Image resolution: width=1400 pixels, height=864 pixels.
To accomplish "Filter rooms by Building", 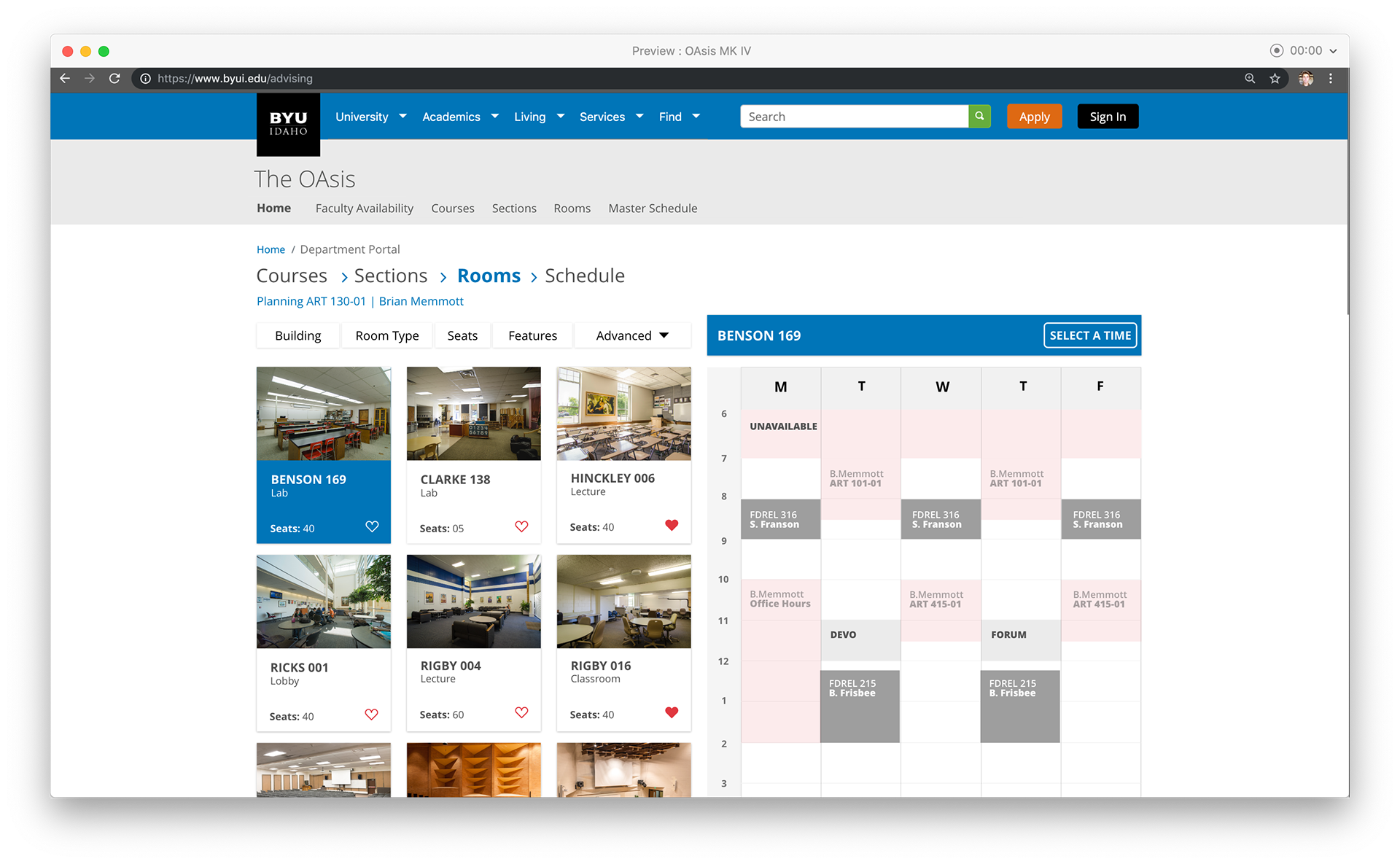I will point(297,335).
